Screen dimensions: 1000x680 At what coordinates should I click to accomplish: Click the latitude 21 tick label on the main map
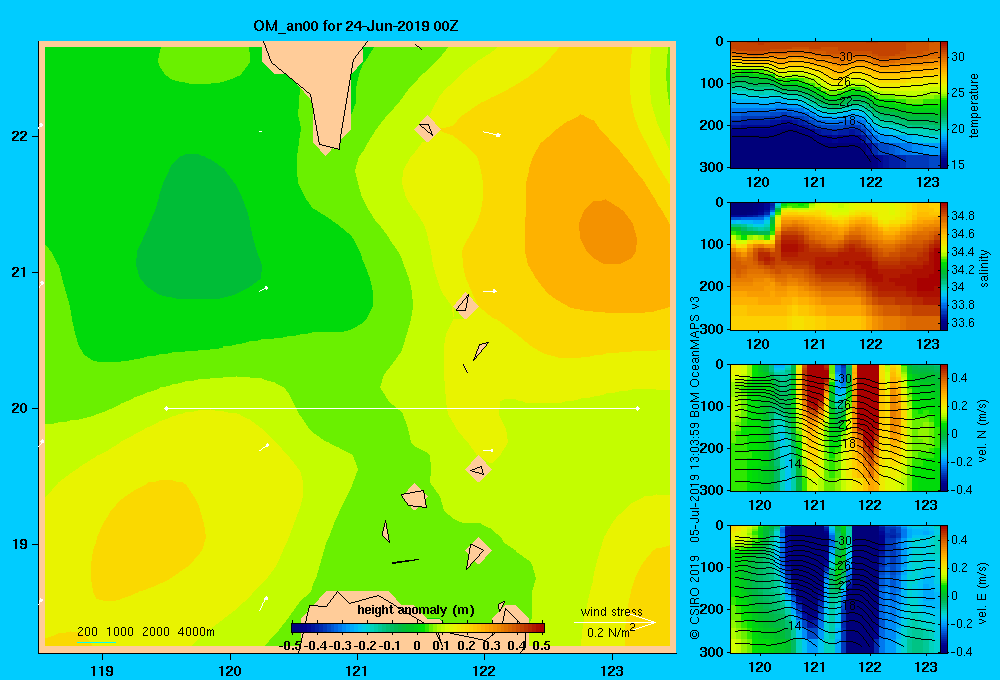[x=20, y=272]
